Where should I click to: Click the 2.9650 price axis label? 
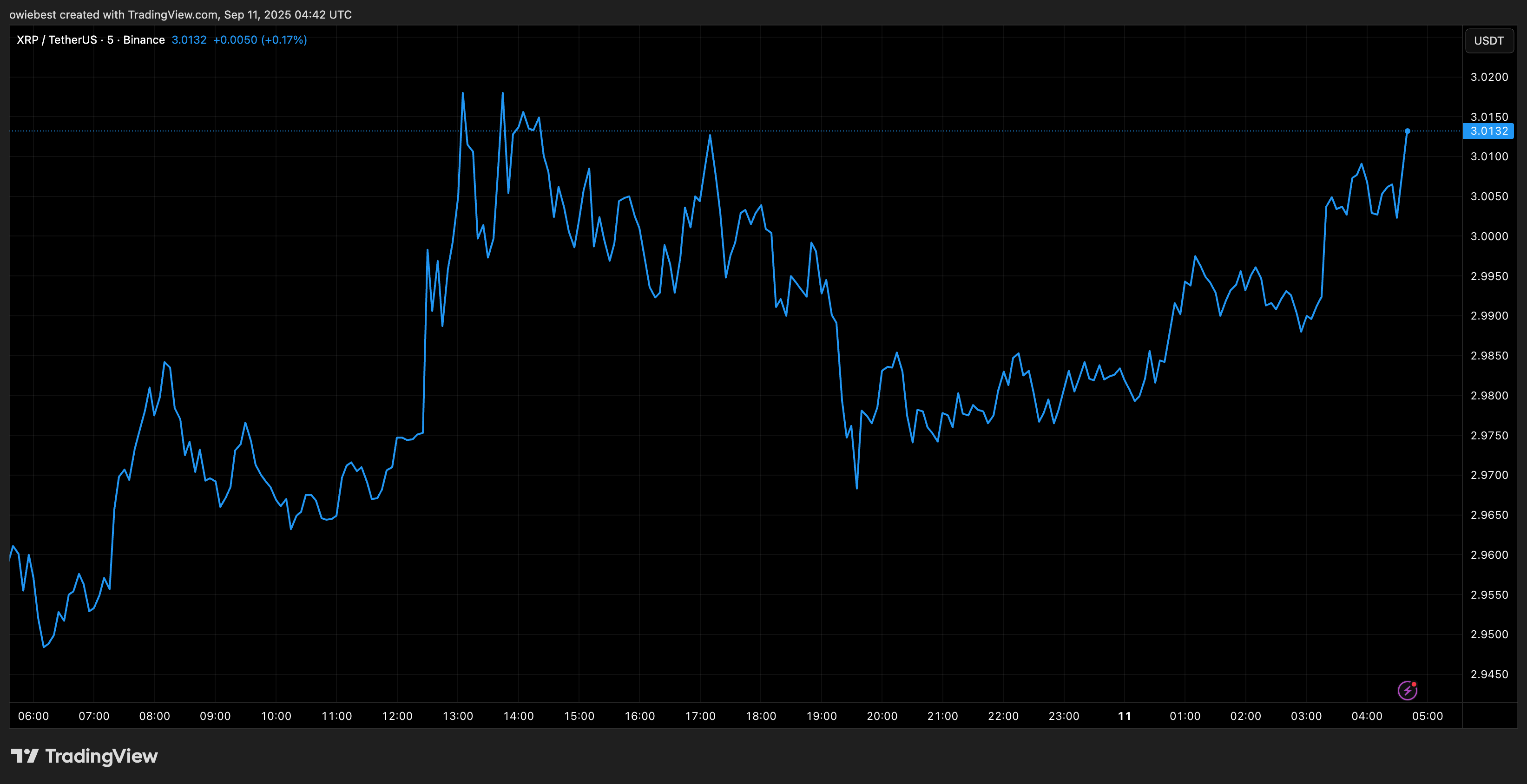[1489, 515]
